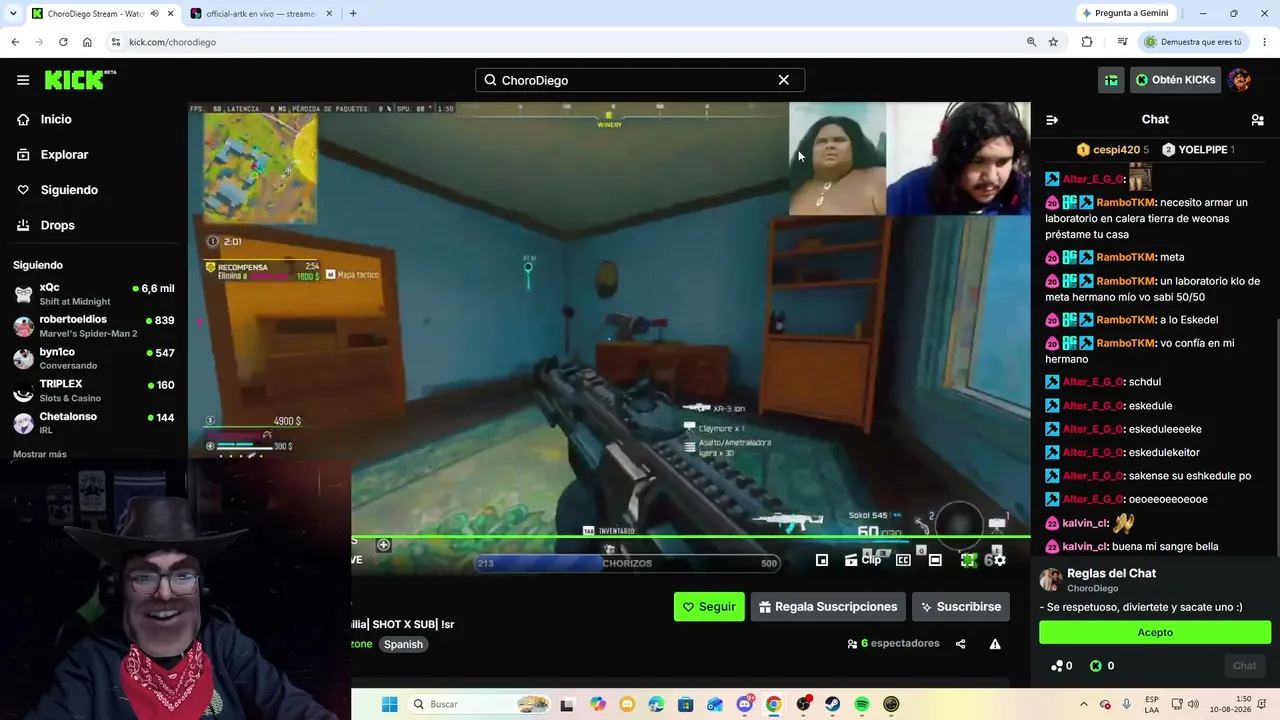Open a new browser tab
This screenshot has height=720, width=1280.
point(353,14)
